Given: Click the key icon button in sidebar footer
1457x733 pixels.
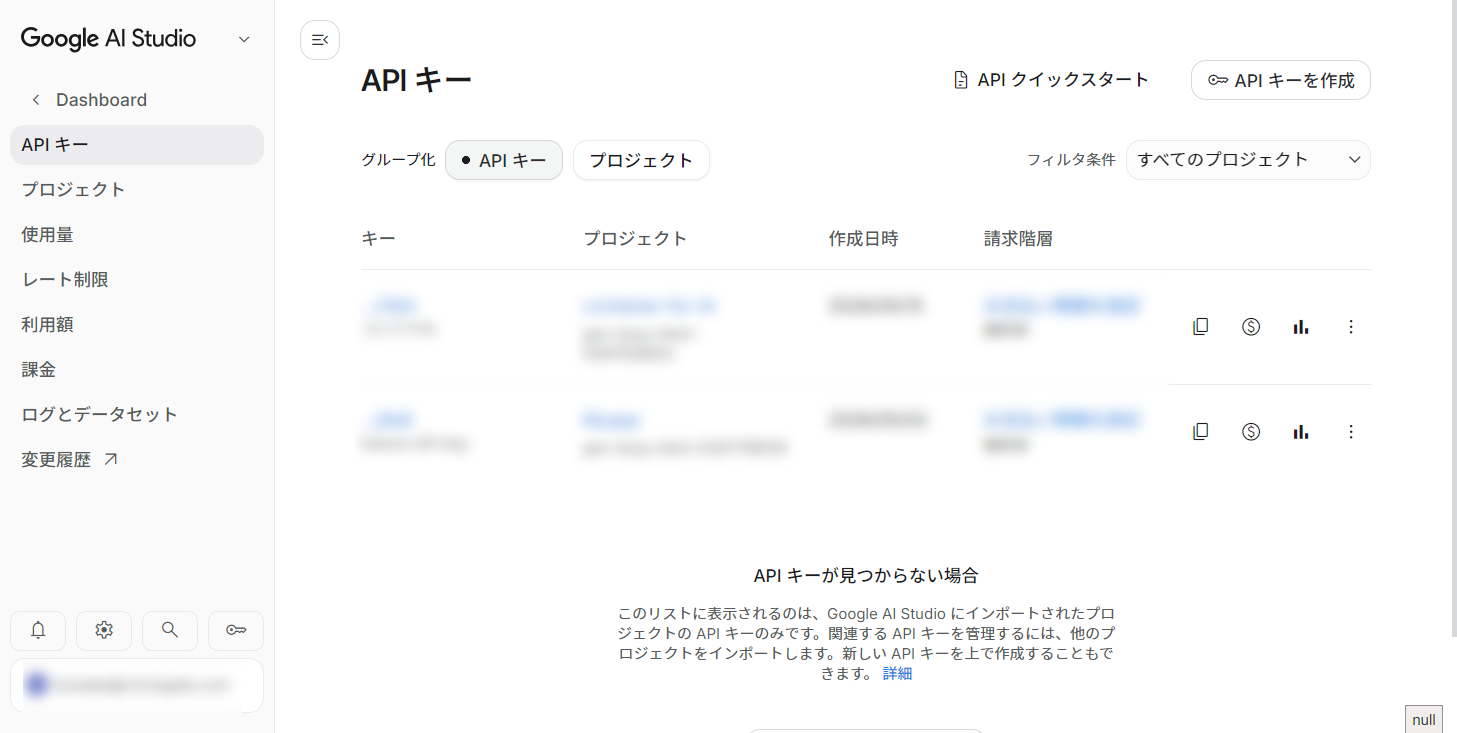Looking at the screenshot, I should tap(236, 630).
